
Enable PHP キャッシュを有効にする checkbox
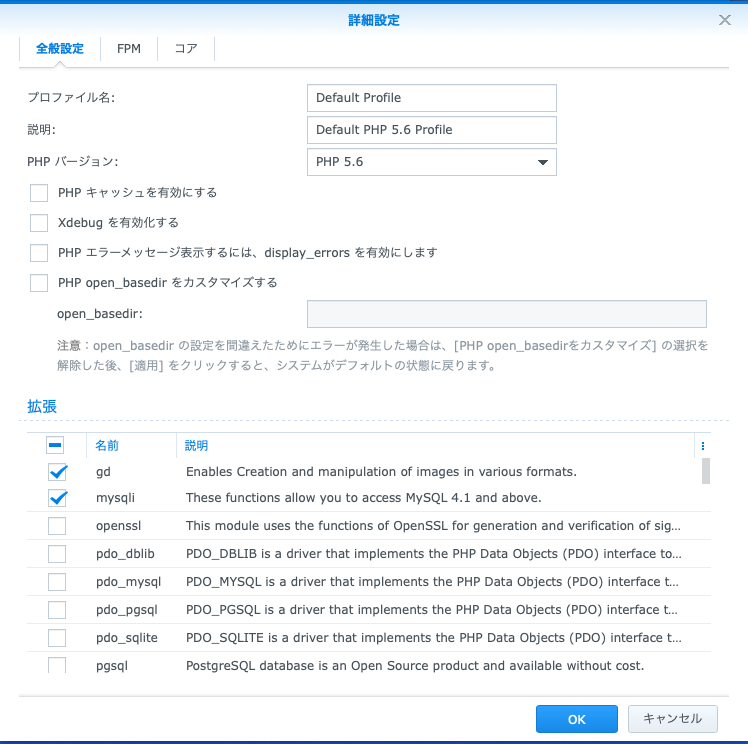39,193
